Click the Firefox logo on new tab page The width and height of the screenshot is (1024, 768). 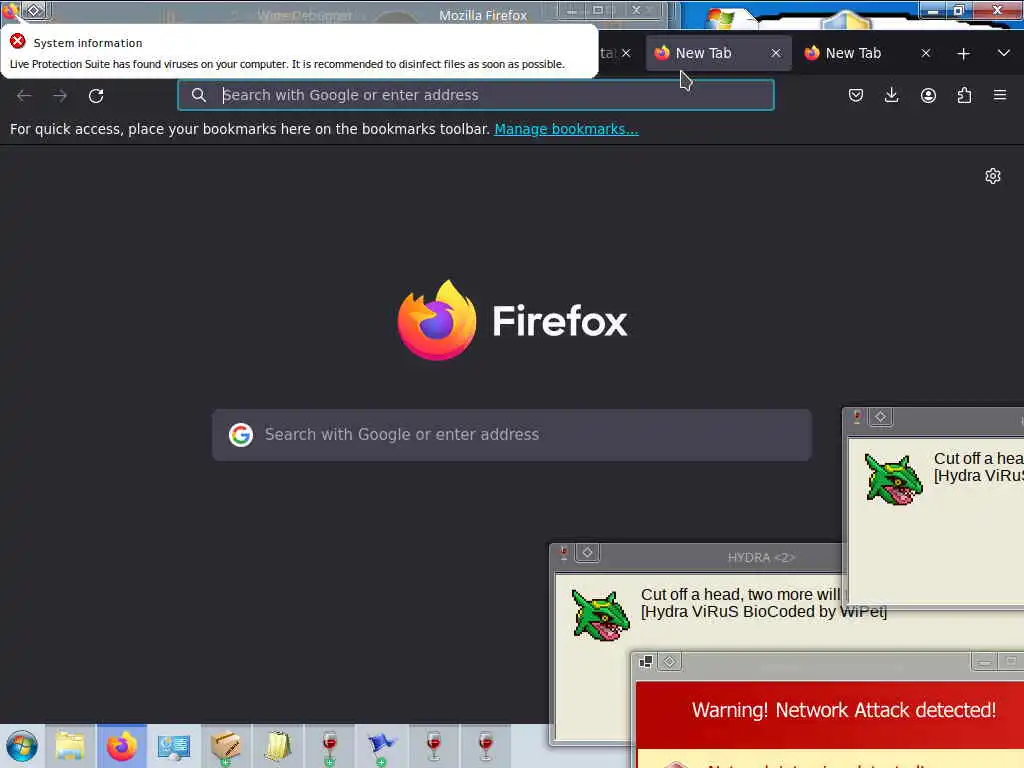click(437, 320)
